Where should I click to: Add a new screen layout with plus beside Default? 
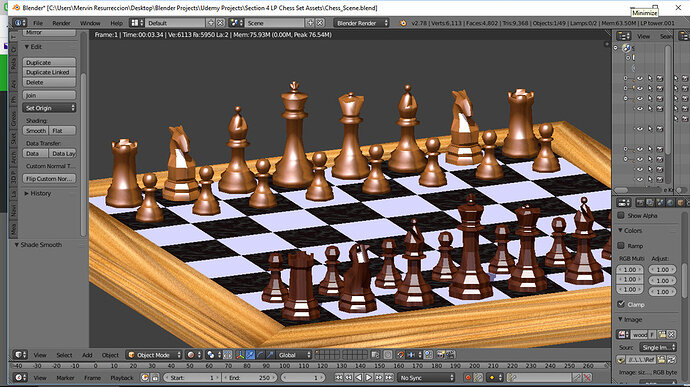pyautogui.click(x=211, y=23)
